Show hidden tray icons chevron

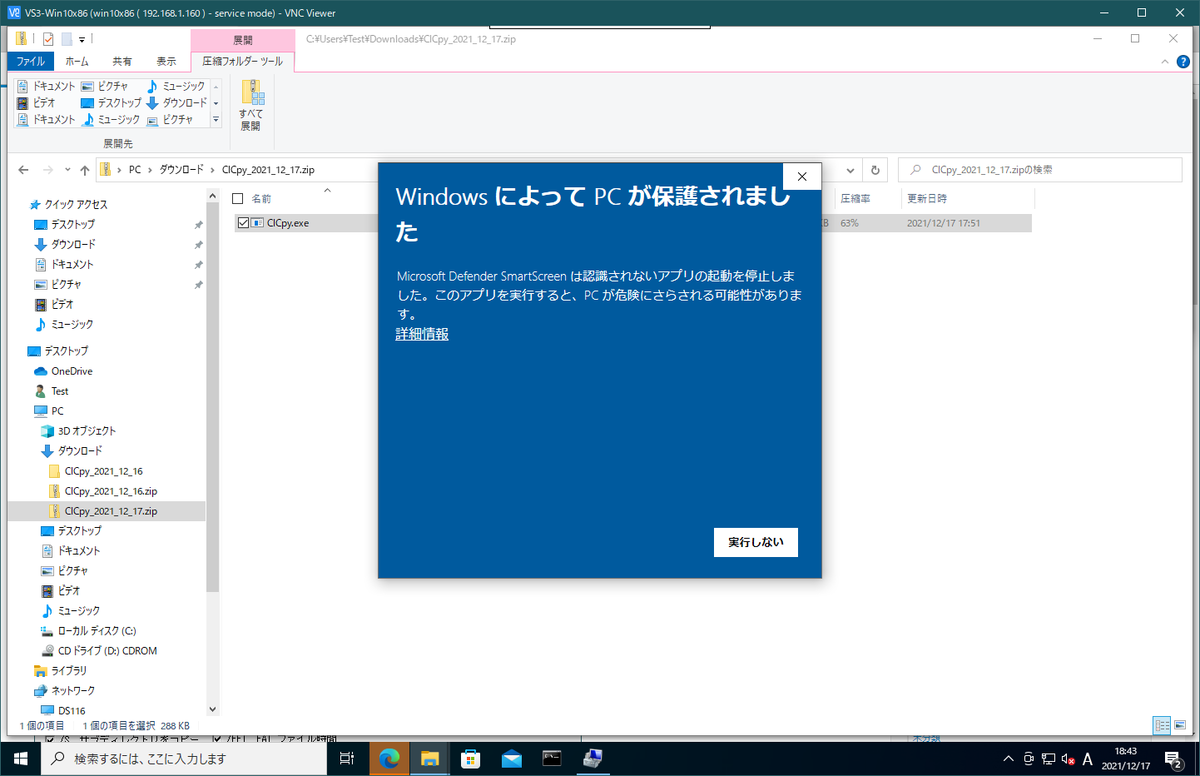click(1007, 759)
